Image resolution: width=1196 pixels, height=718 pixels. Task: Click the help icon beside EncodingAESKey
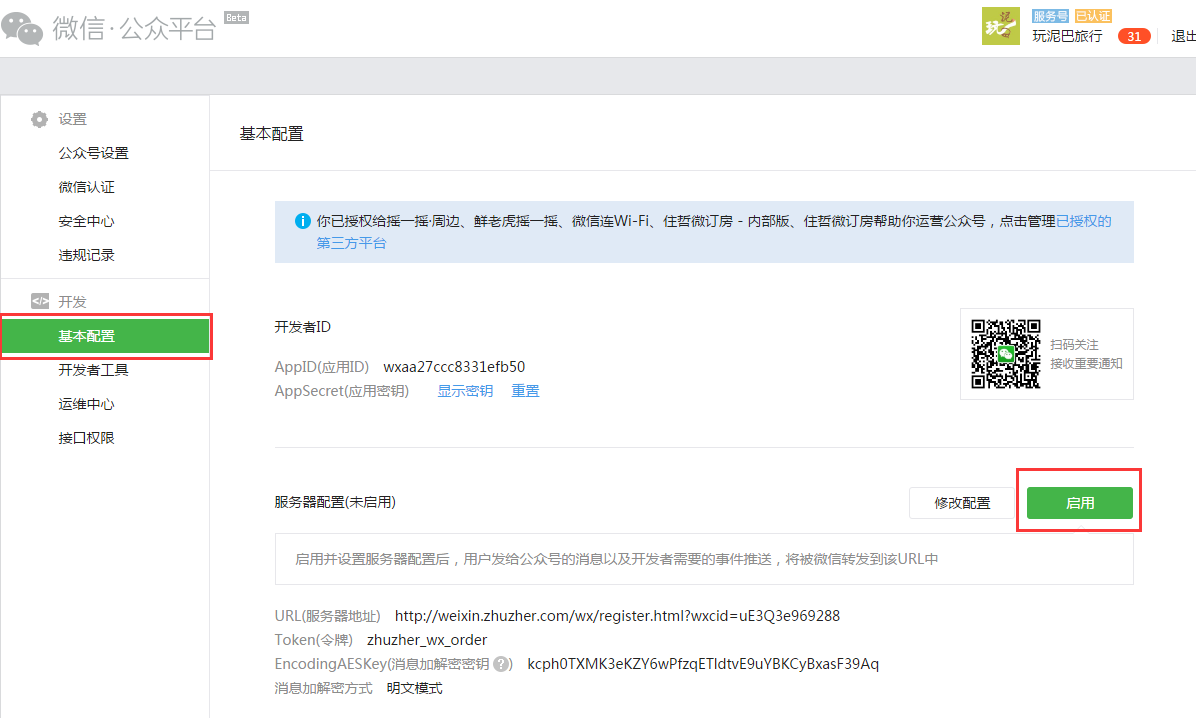pyautogui.click(x=502, y=664)
